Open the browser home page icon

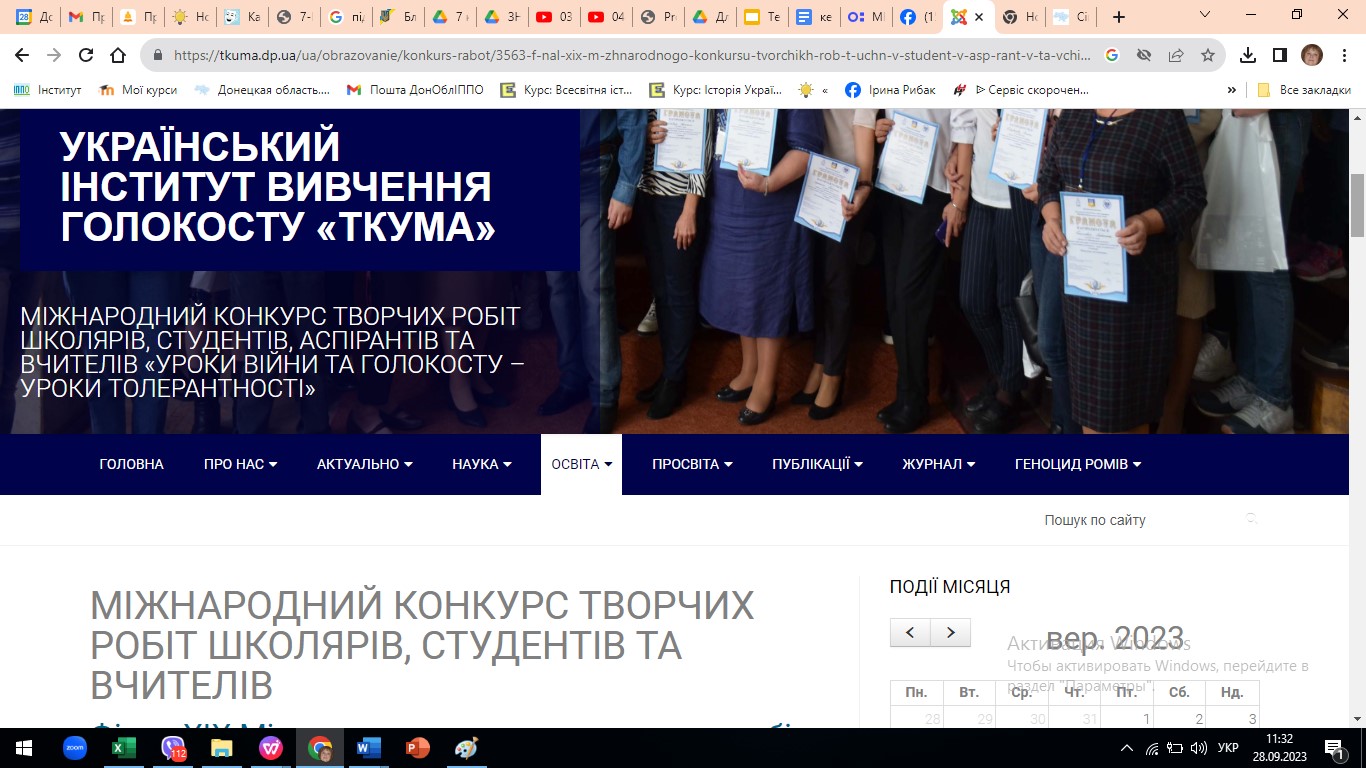click(118, 55)
